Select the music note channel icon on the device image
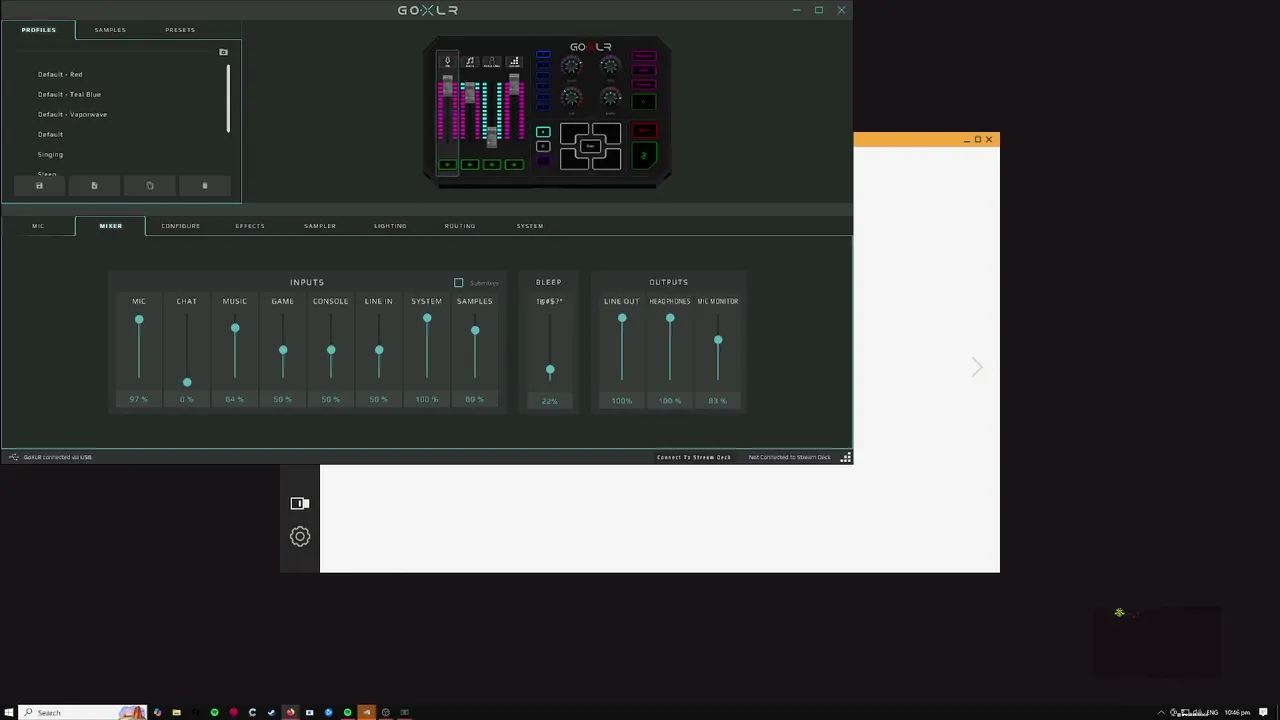 point(470,61)
